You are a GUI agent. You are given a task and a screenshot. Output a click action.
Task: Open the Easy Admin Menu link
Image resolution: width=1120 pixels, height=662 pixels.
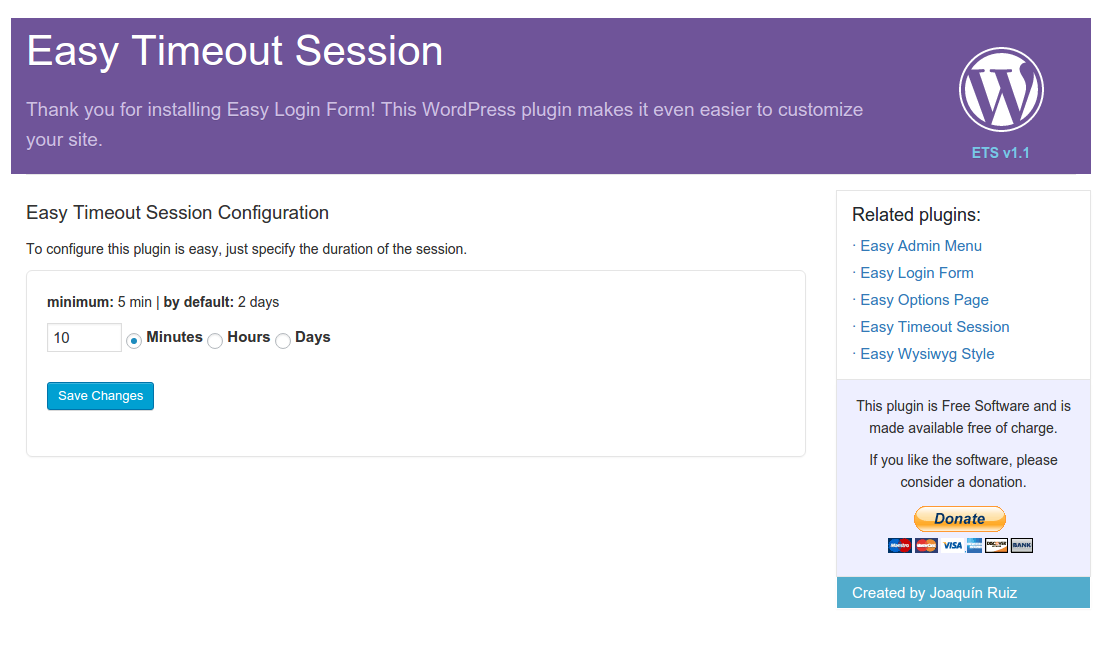[921, 246]
